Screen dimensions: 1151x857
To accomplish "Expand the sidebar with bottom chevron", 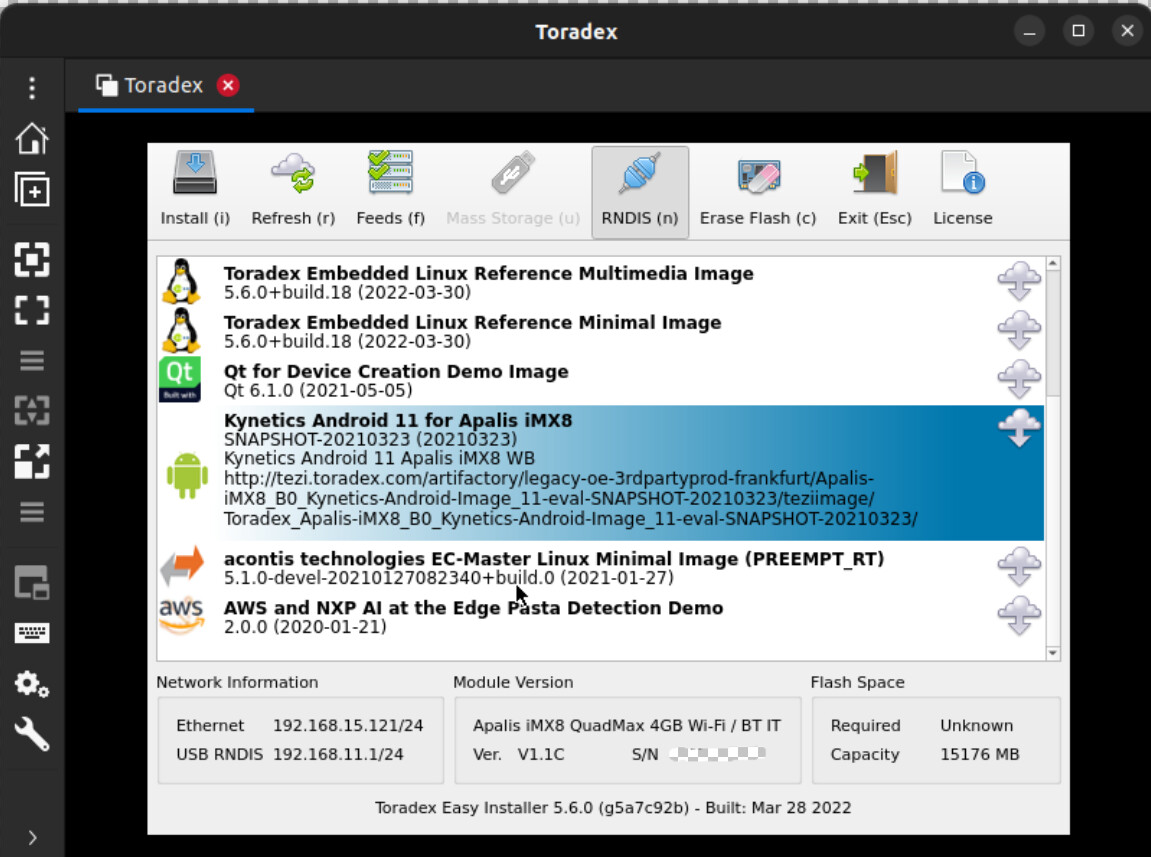I will [x=32, y=837].
